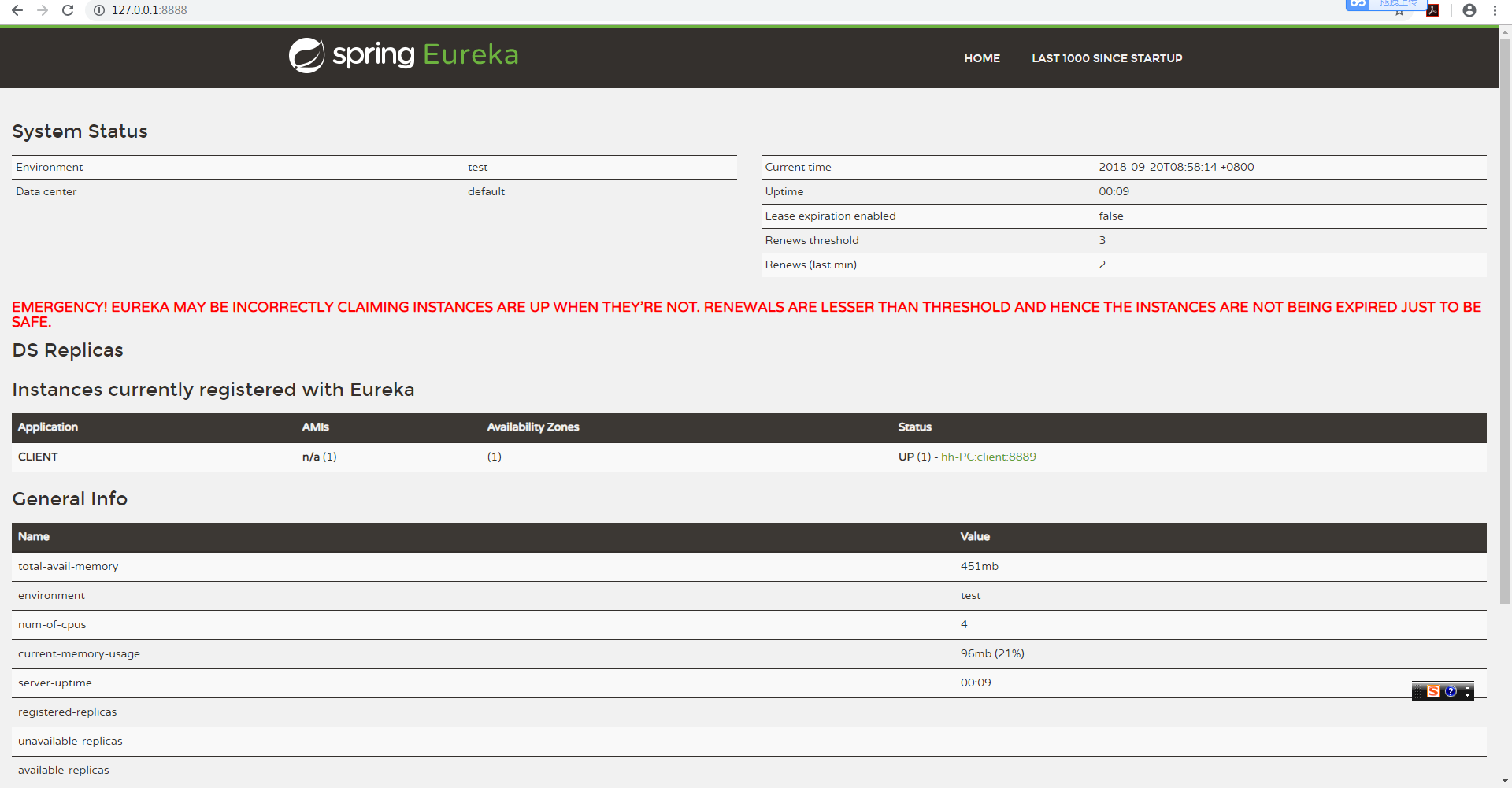Click the Sogou S input method icon
The height and width of the screenshot is (788, 1512).
(1432, 691)
